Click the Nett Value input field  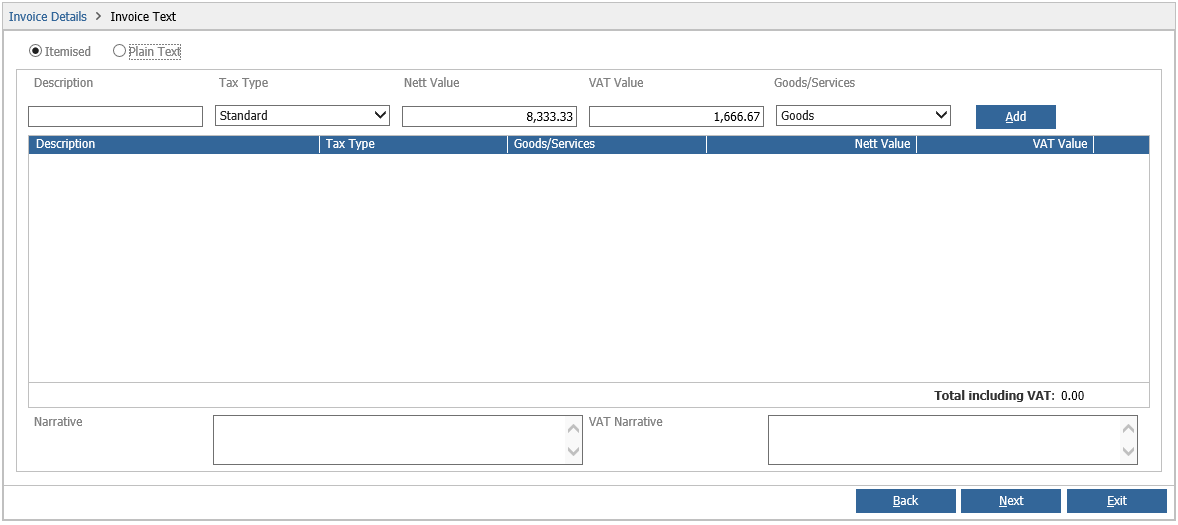point(489,116)
